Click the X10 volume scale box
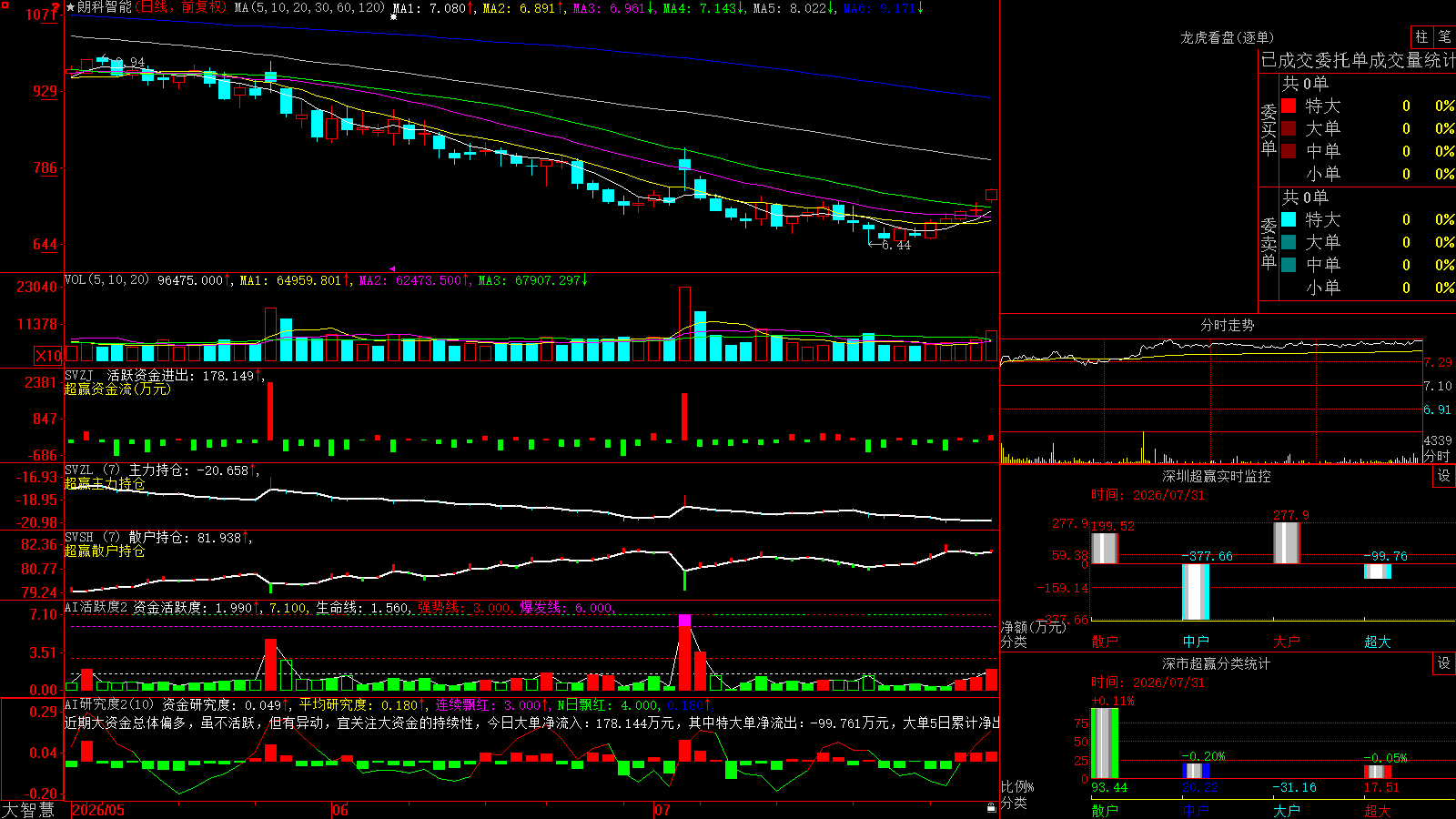The height and width of the screenshot is (819, 1456). [x=48, y=356]
